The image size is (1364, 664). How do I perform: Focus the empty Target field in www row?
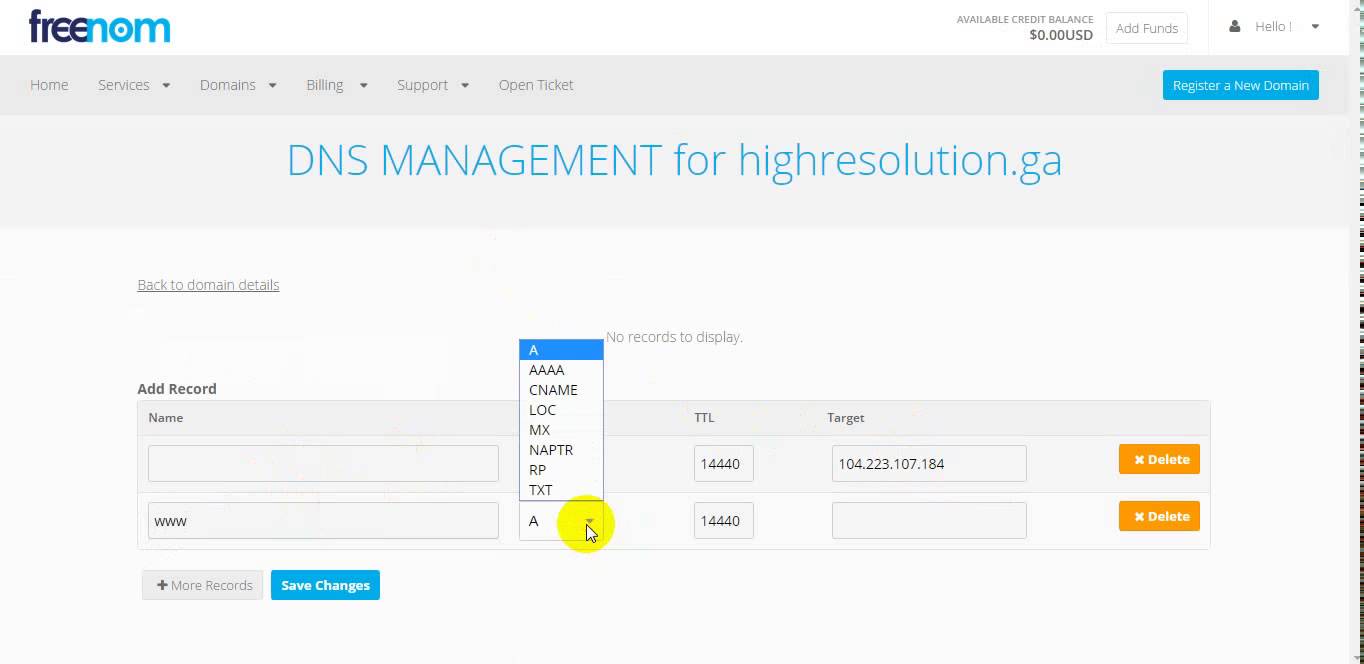pyautogui.click(x=929, y=521)
